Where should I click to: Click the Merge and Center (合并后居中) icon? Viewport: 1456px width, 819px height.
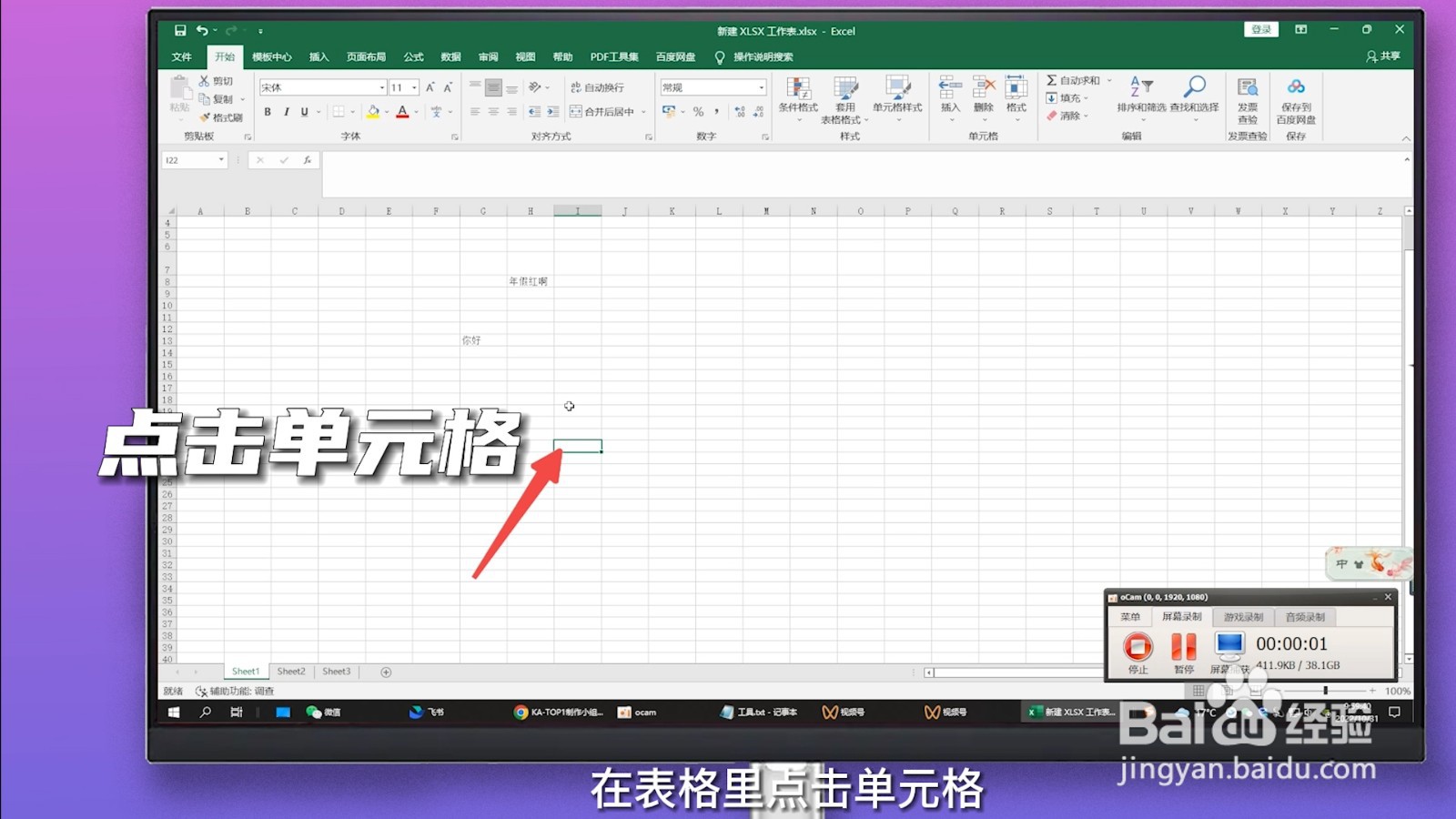[x=608, y=112]
